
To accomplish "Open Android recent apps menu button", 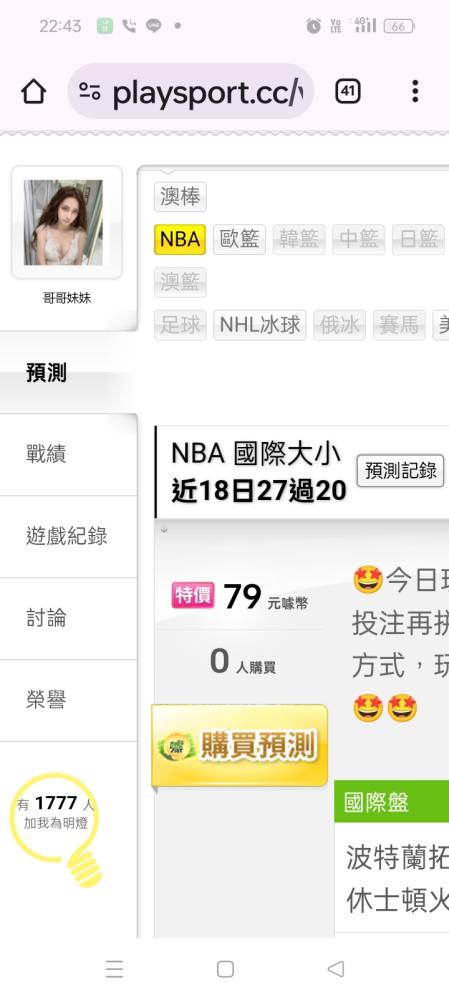I will click(114, 969).
